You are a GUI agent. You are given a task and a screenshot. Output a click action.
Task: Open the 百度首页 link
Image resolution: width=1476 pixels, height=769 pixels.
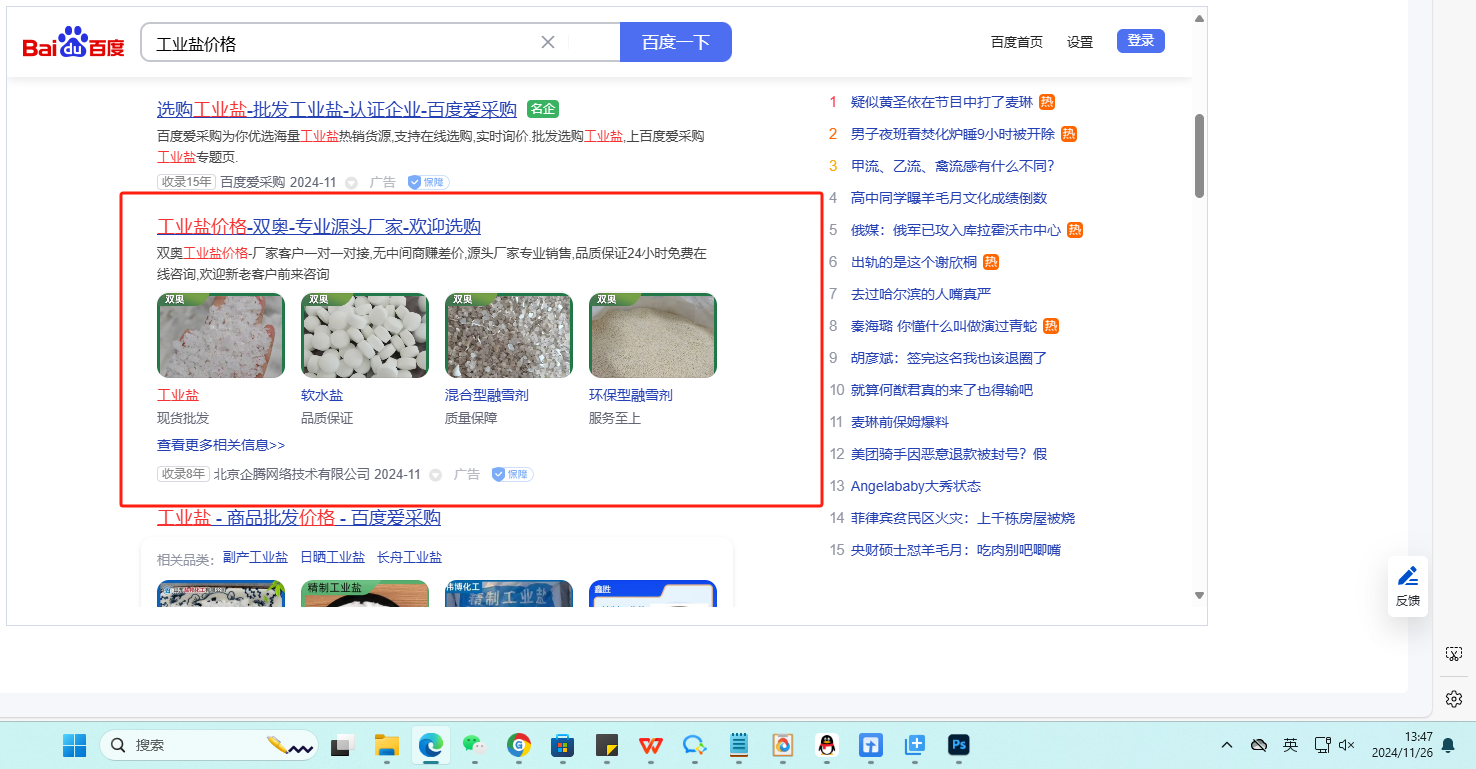(1017, 42)
